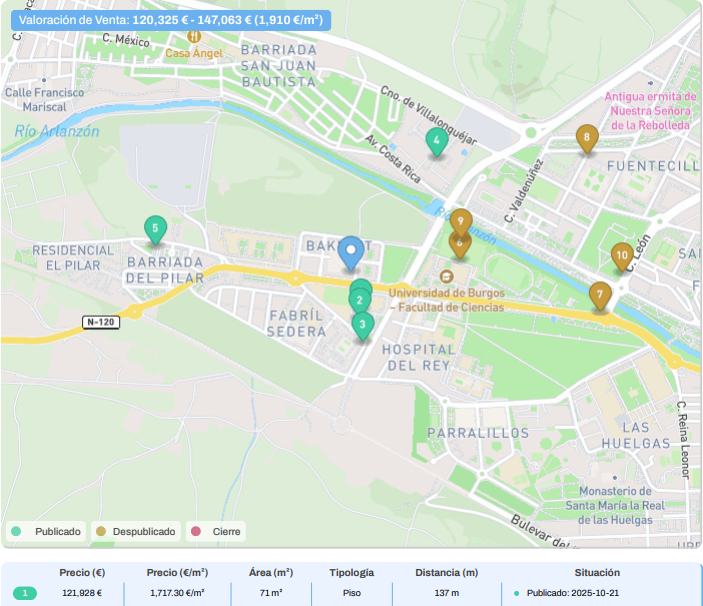Click brown map marker number 9
Image resolution: width=703 pixels, height=606 pixels.
(461, 221)
